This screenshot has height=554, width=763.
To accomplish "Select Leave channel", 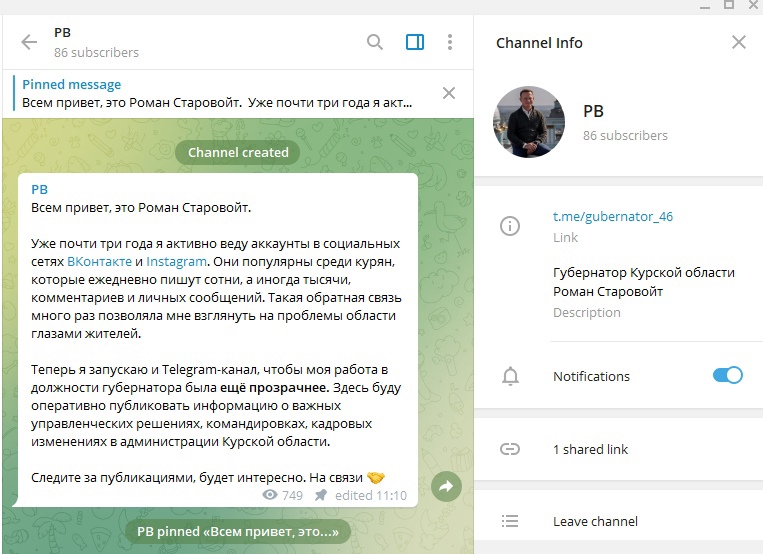I will 618,521.
